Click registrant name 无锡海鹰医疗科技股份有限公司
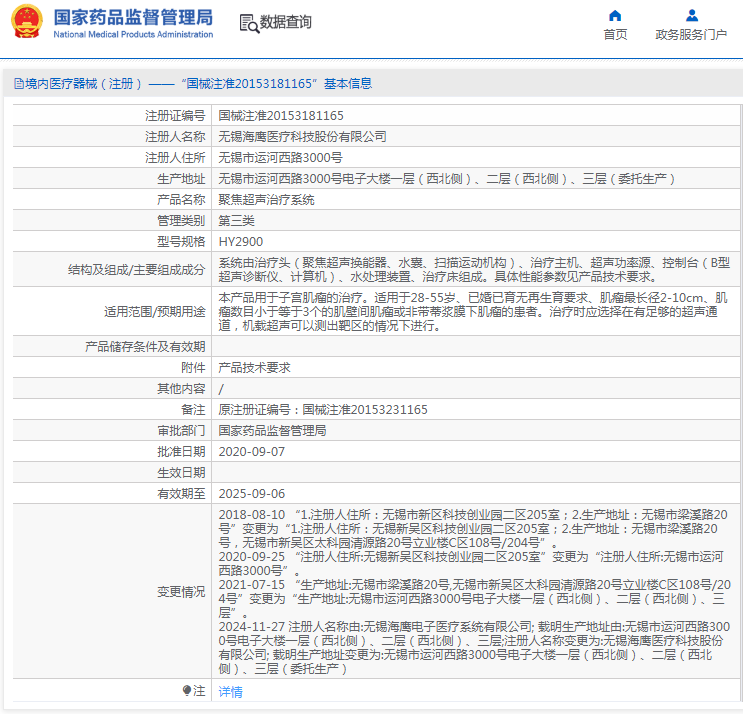The width and height of the screenshot is (743, 714). (302, 136)
